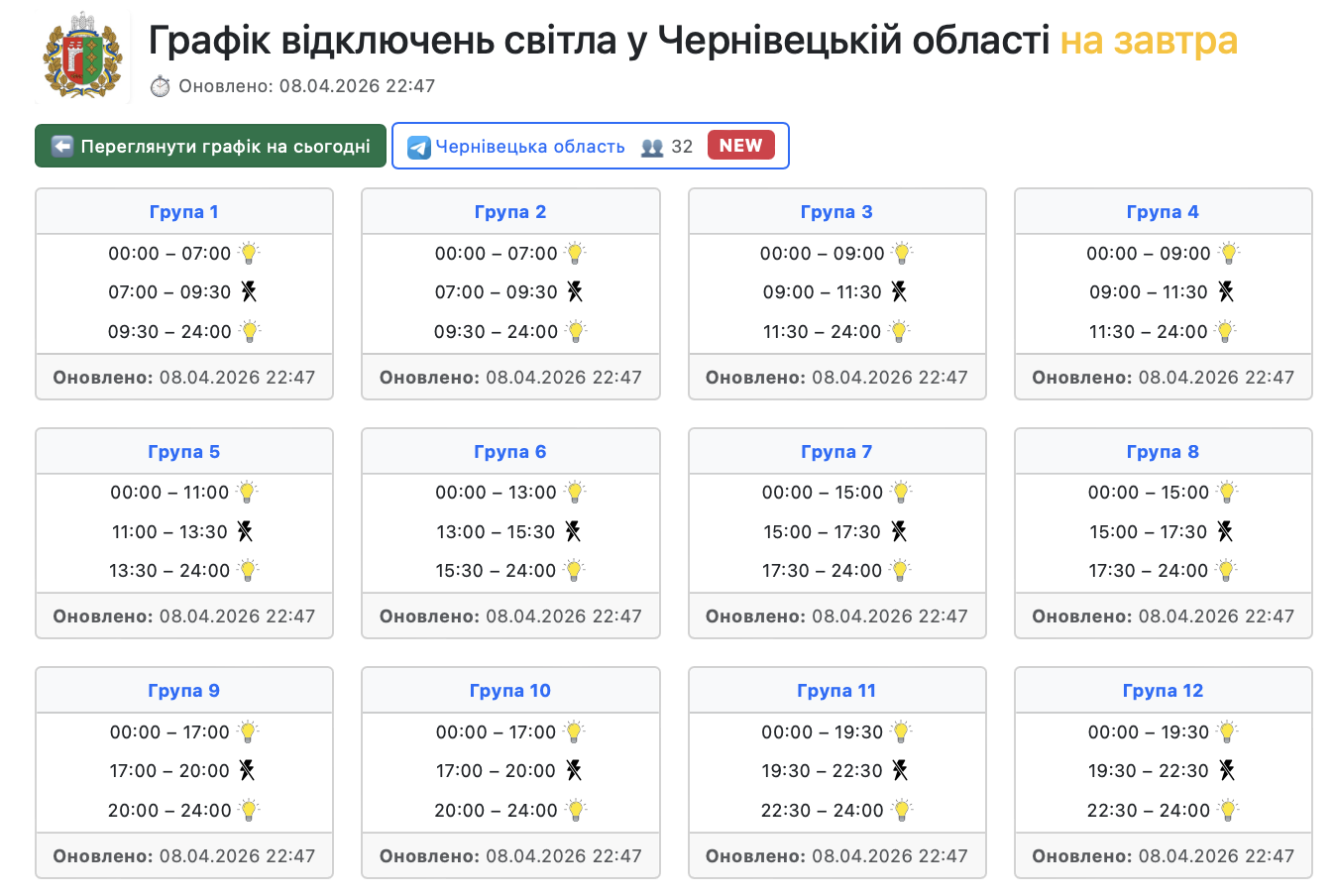Click the stopwatch icon beside Оновлено timestamp
1334x896 pixels.
161,86
